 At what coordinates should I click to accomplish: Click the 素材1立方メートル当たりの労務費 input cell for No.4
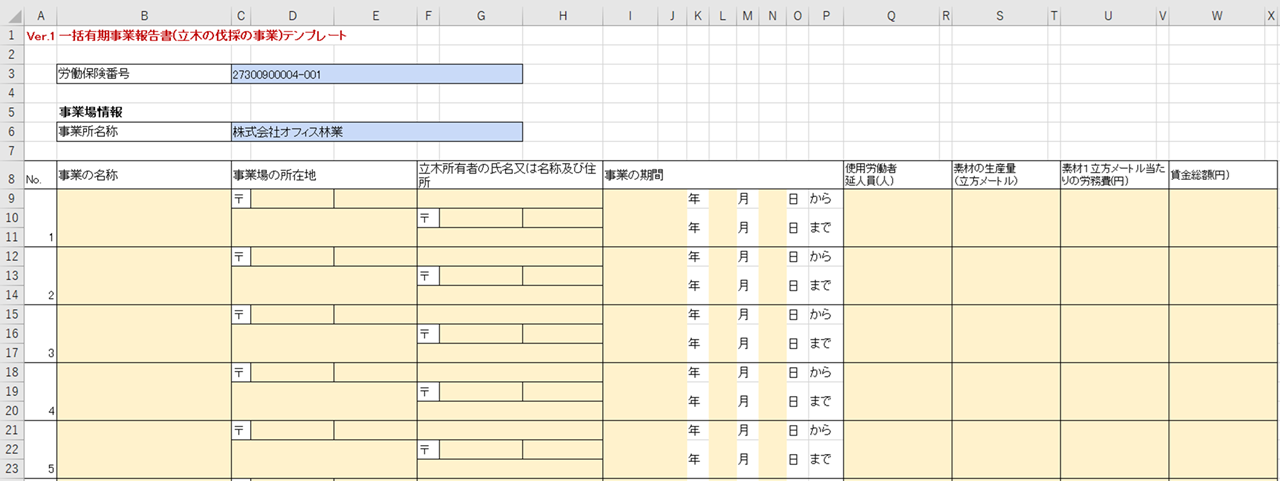pos(1114,391)
